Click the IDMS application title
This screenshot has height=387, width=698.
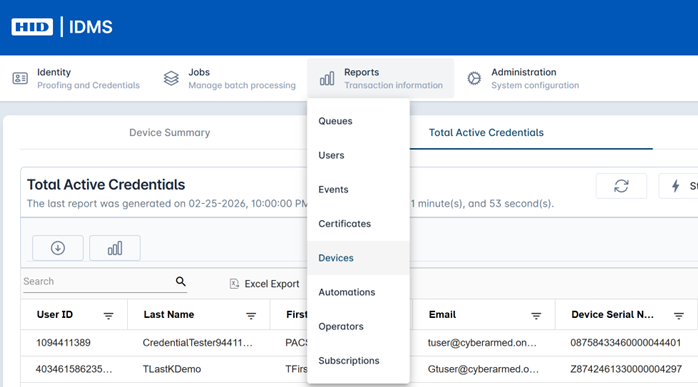pos(90,27)
